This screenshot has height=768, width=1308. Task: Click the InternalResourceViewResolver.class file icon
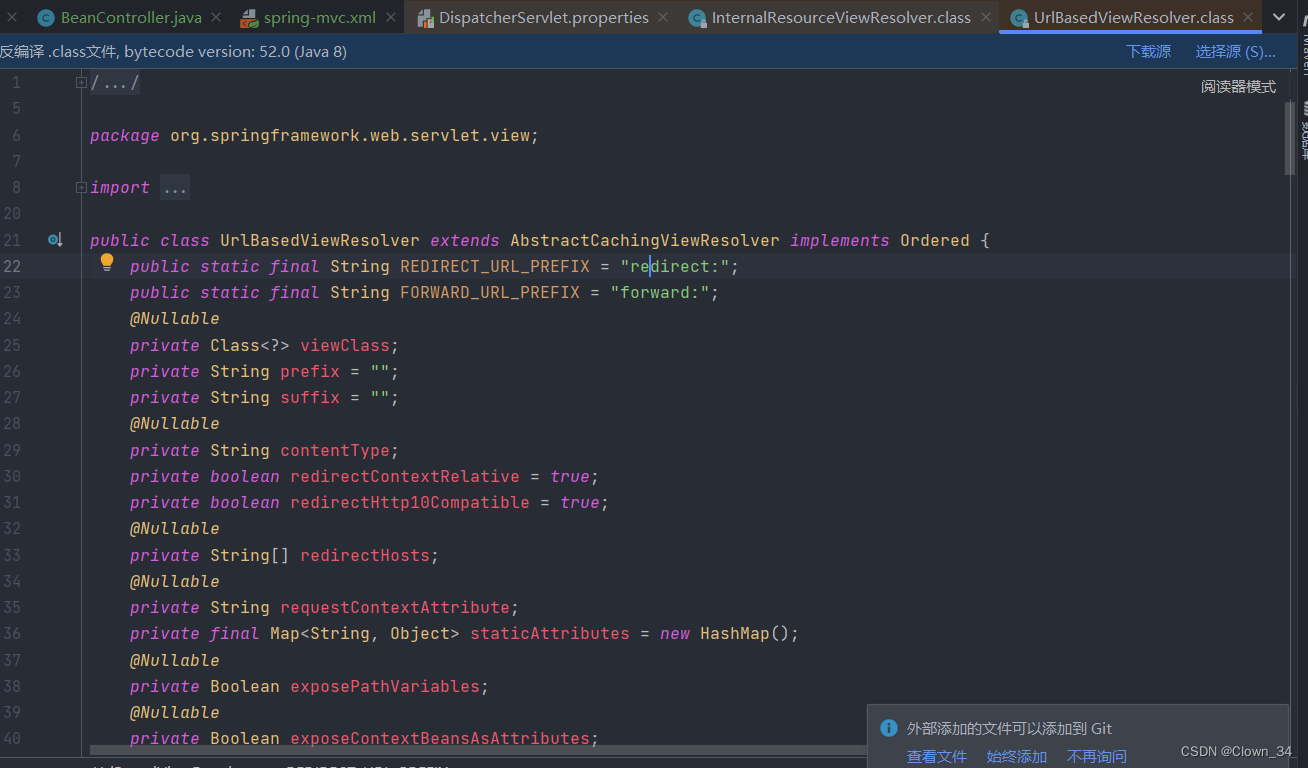(697, 18)
